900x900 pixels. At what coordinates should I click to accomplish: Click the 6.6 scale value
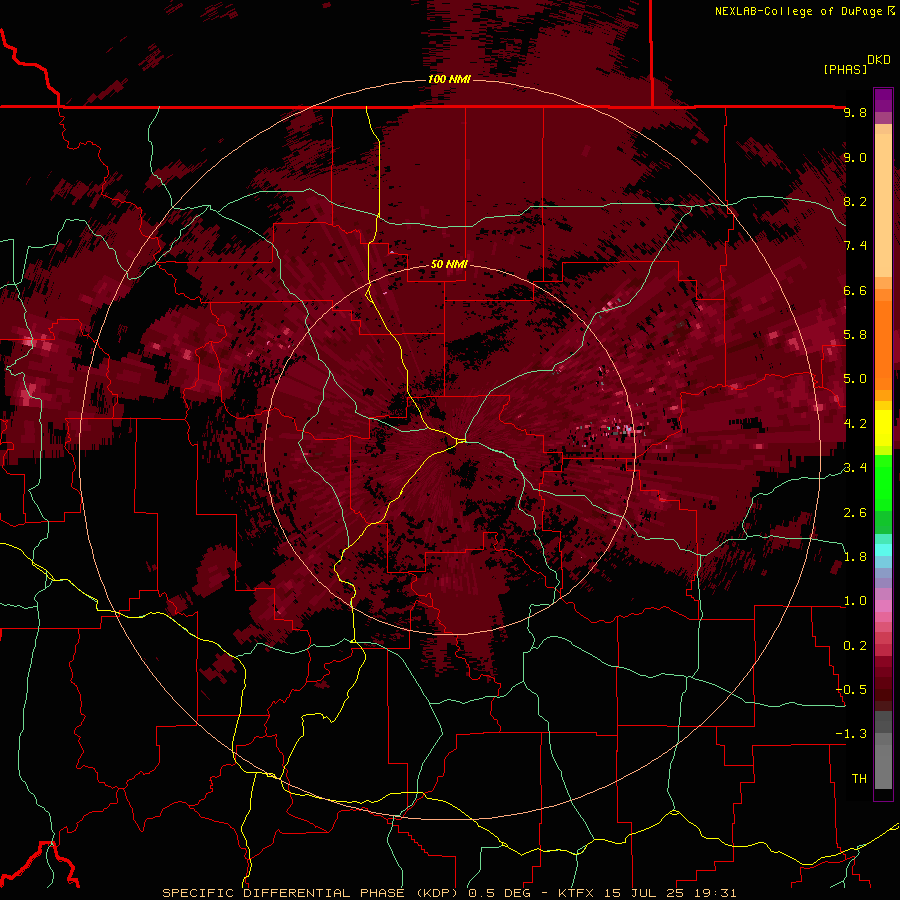(855, 290)
